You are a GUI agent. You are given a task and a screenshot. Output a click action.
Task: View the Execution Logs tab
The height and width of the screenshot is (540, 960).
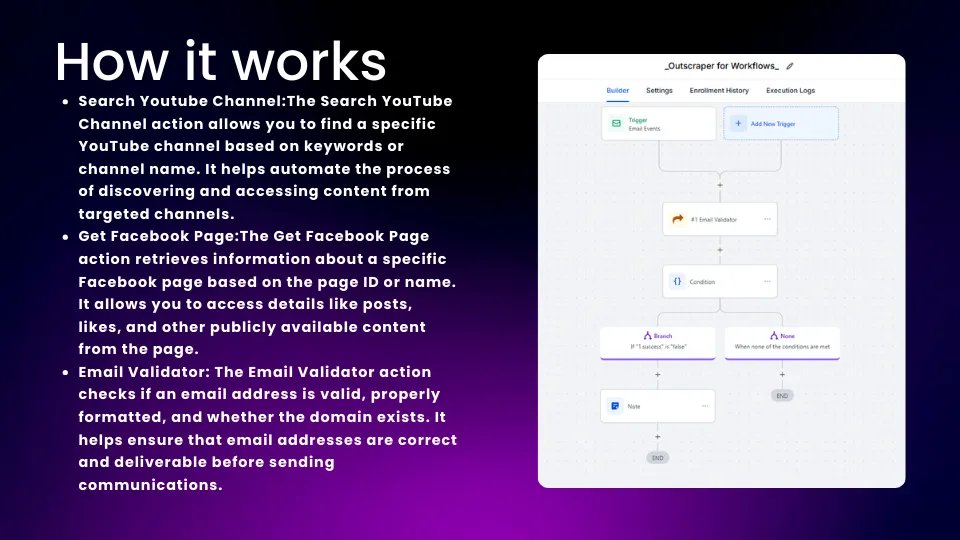(x=790, y=91)
